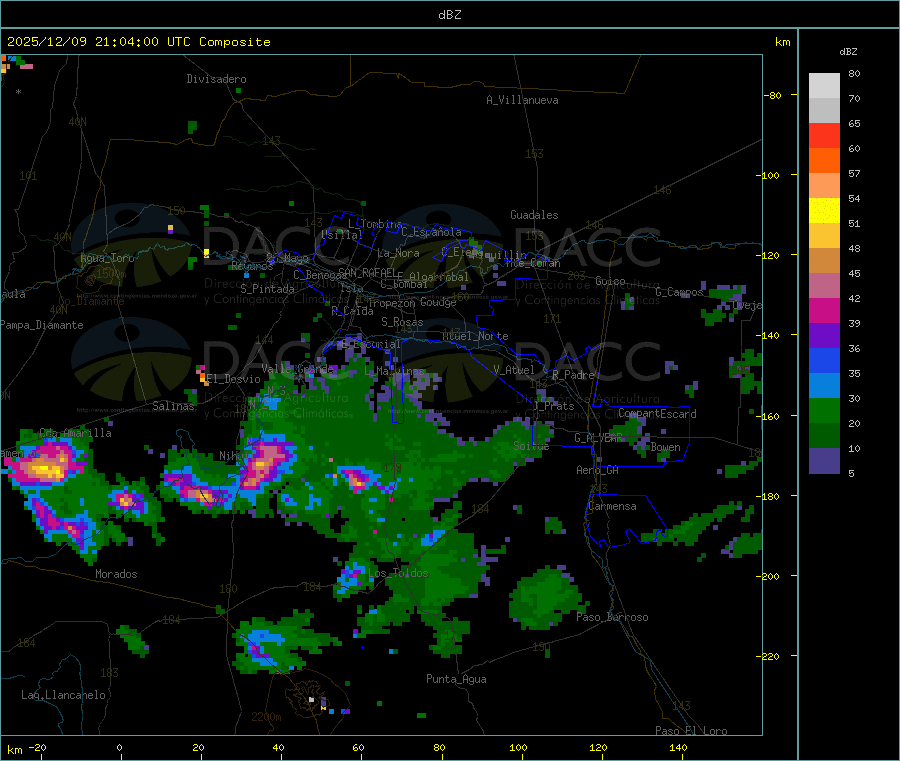The height and width of the screenshot is (761, 900).
Task: Click the light gray 70-80 dBZ legend swatch
Action: 824,86
